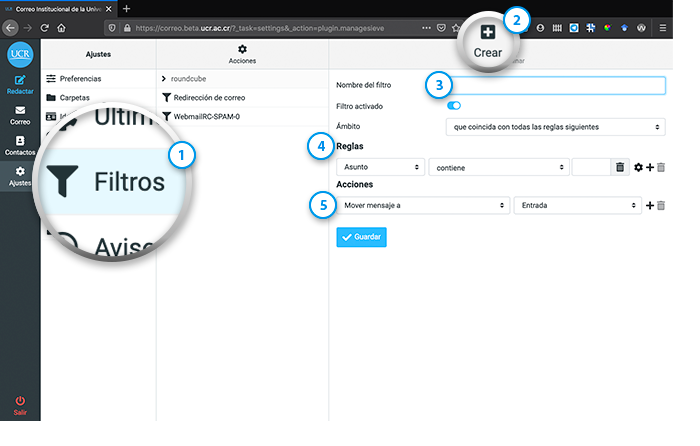Open Contactos in the sidebar
The height and width of the screenshot is (446, 700).
point(20,146)
